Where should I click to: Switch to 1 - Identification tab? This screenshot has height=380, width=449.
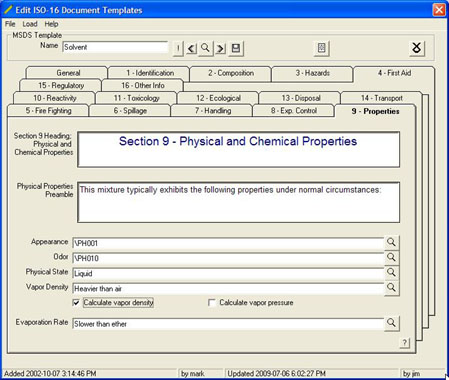[x=150, y=73]
